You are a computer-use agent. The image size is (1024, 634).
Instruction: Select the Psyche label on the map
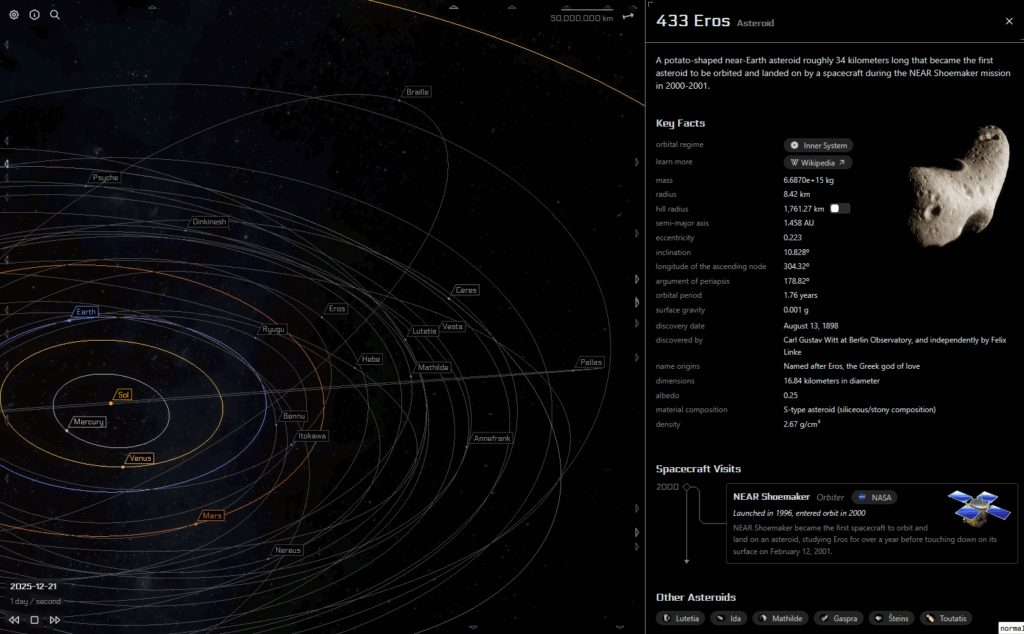coord(105,178)
